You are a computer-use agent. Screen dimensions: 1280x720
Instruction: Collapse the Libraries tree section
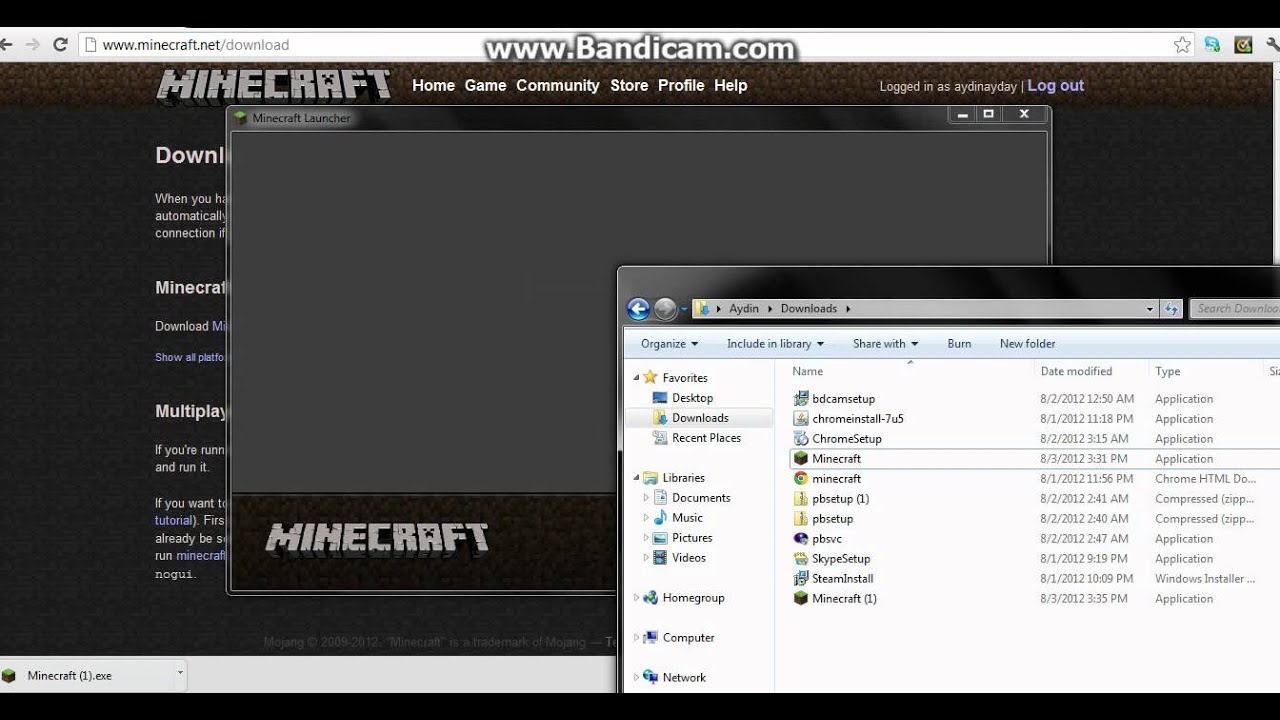coord(636,478)
